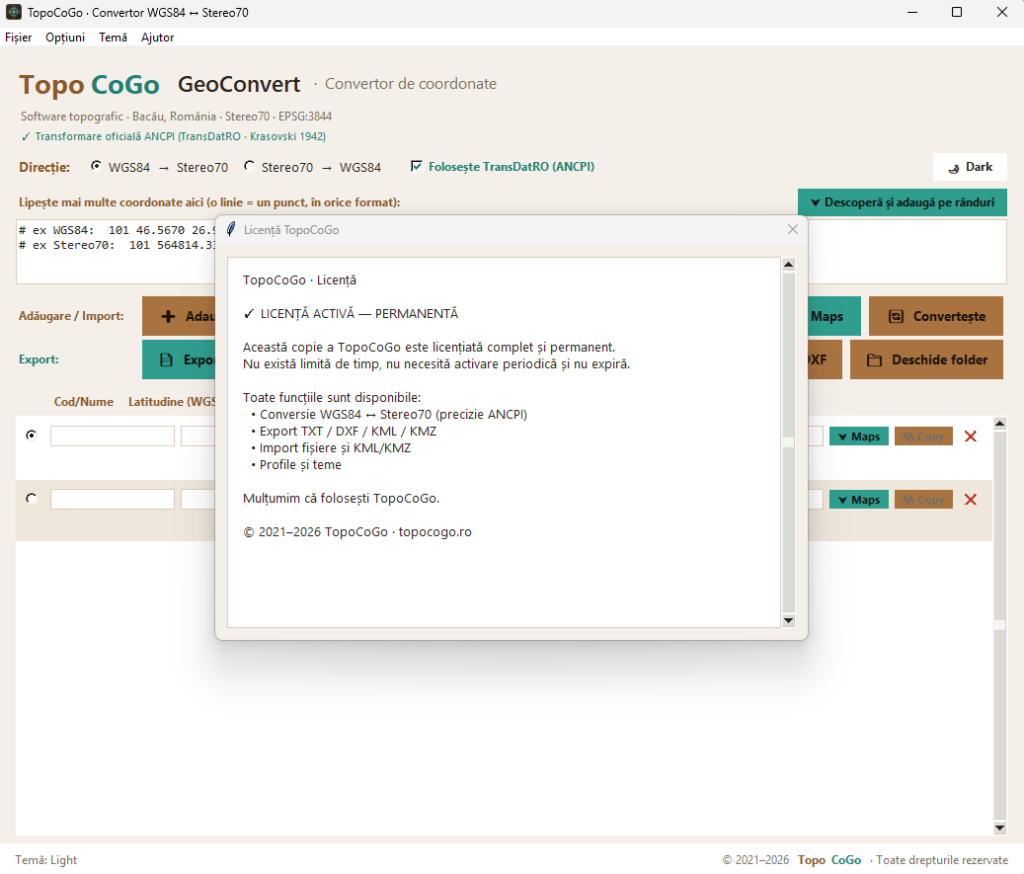Open the first row Maps dropdown
1024x874 pixels.
point(858,436)
